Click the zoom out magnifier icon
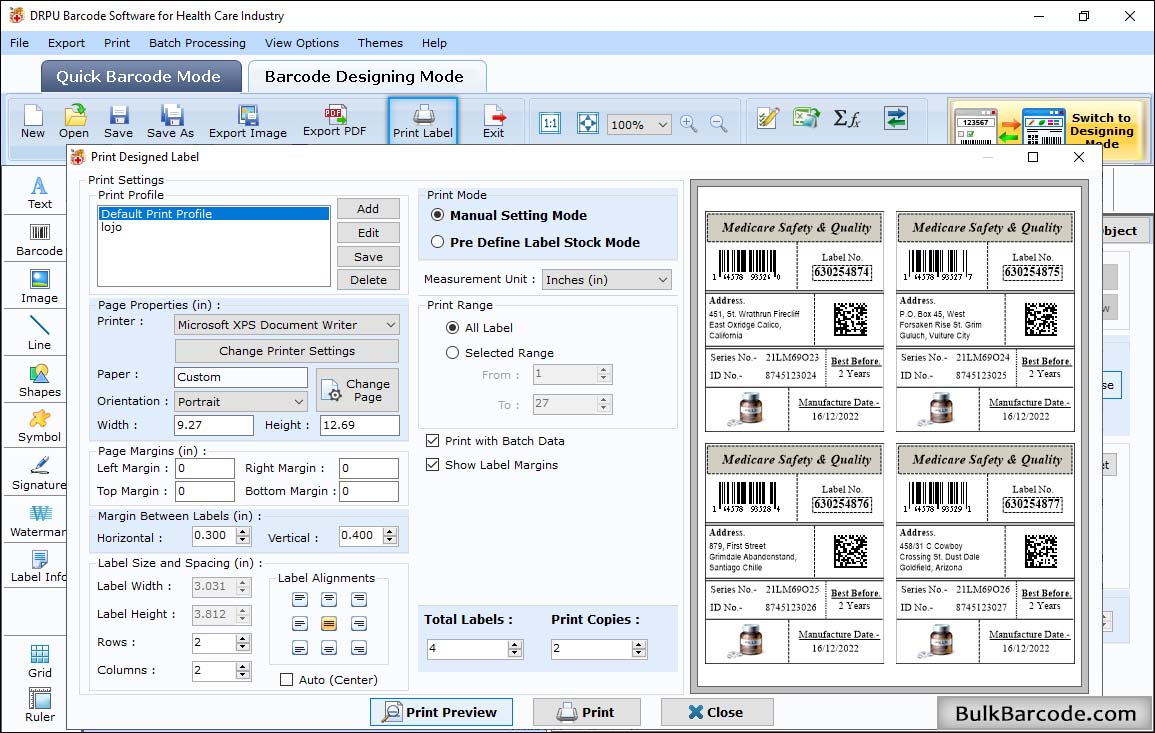1155x733 pixels. tap(718, 123)
